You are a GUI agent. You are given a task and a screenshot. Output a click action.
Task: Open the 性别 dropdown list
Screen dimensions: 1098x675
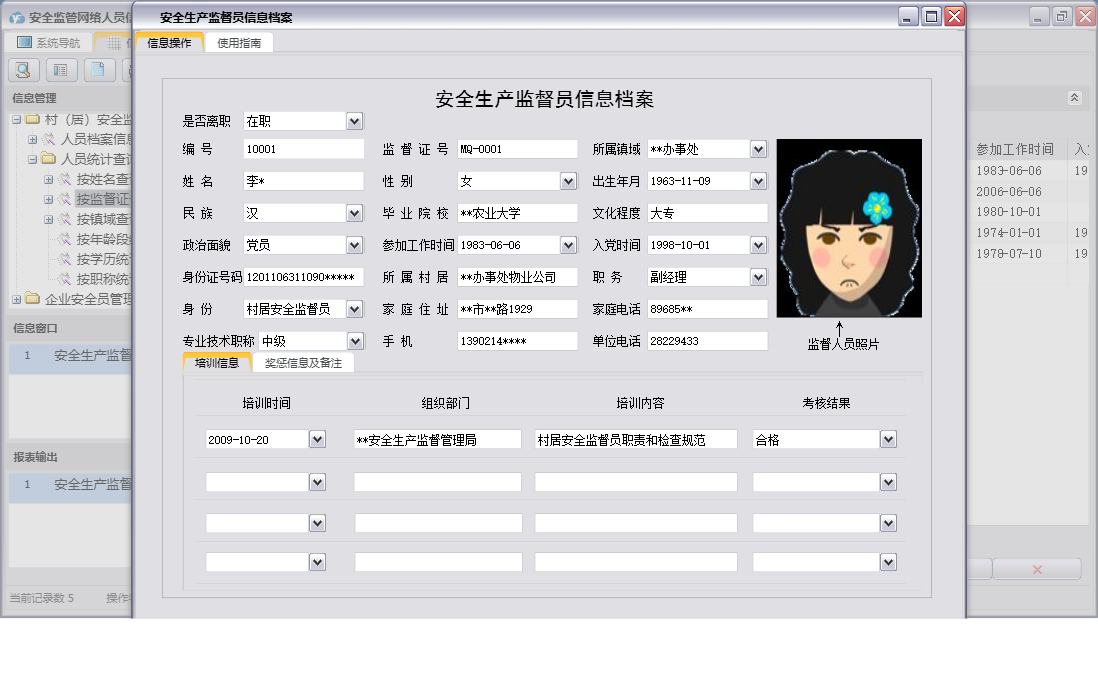coord(570,180)
